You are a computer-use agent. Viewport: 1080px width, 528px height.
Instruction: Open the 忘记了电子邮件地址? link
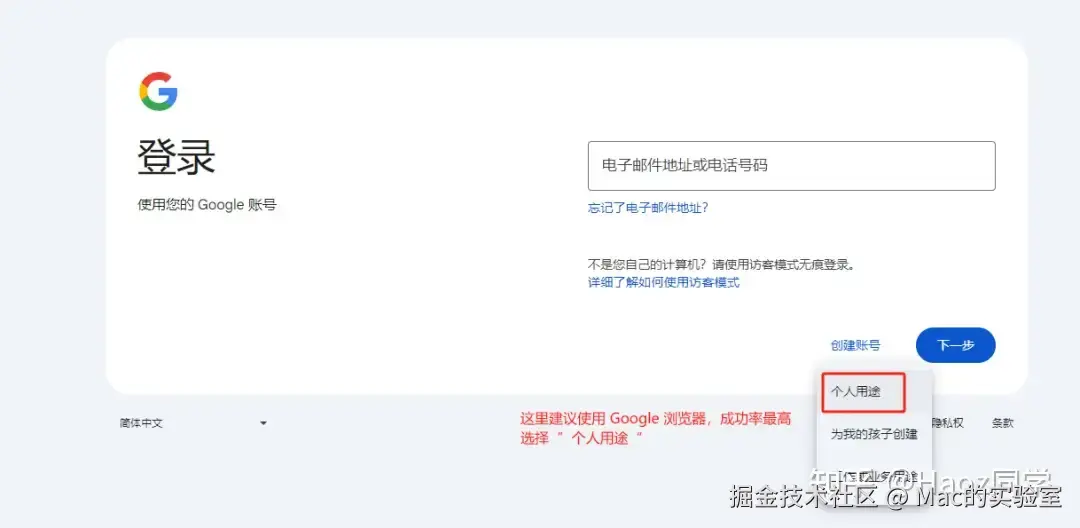pos(647,207)
